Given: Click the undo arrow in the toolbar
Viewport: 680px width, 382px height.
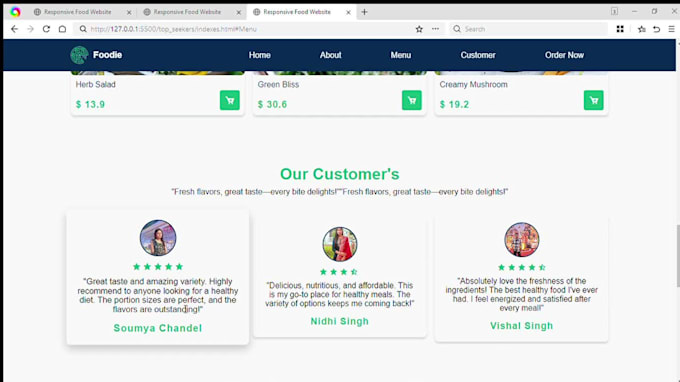Looking at the screenshot, I should pyautogui.click(x=657, y=29).
